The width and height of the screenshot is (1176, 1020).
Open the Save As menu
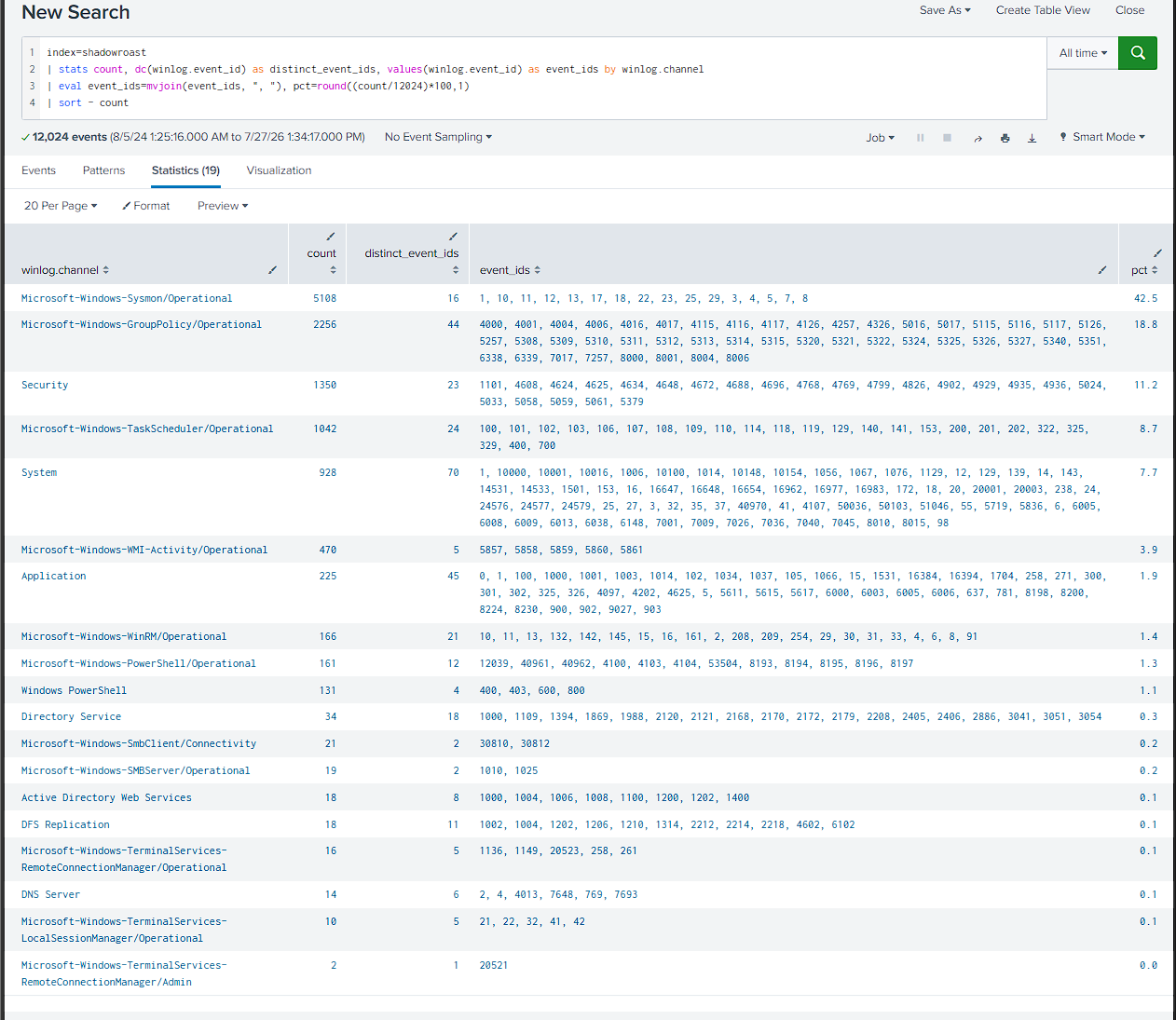[945, 10]
